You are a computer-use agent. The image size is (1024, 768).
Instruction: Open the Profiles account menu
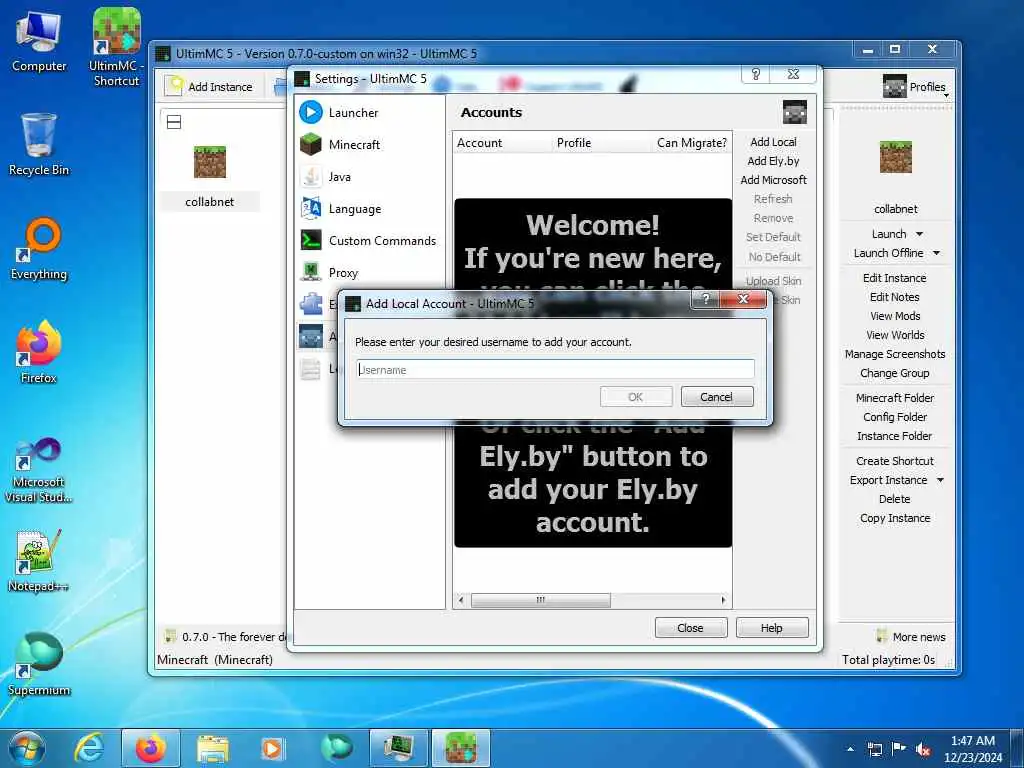point(916,86)
